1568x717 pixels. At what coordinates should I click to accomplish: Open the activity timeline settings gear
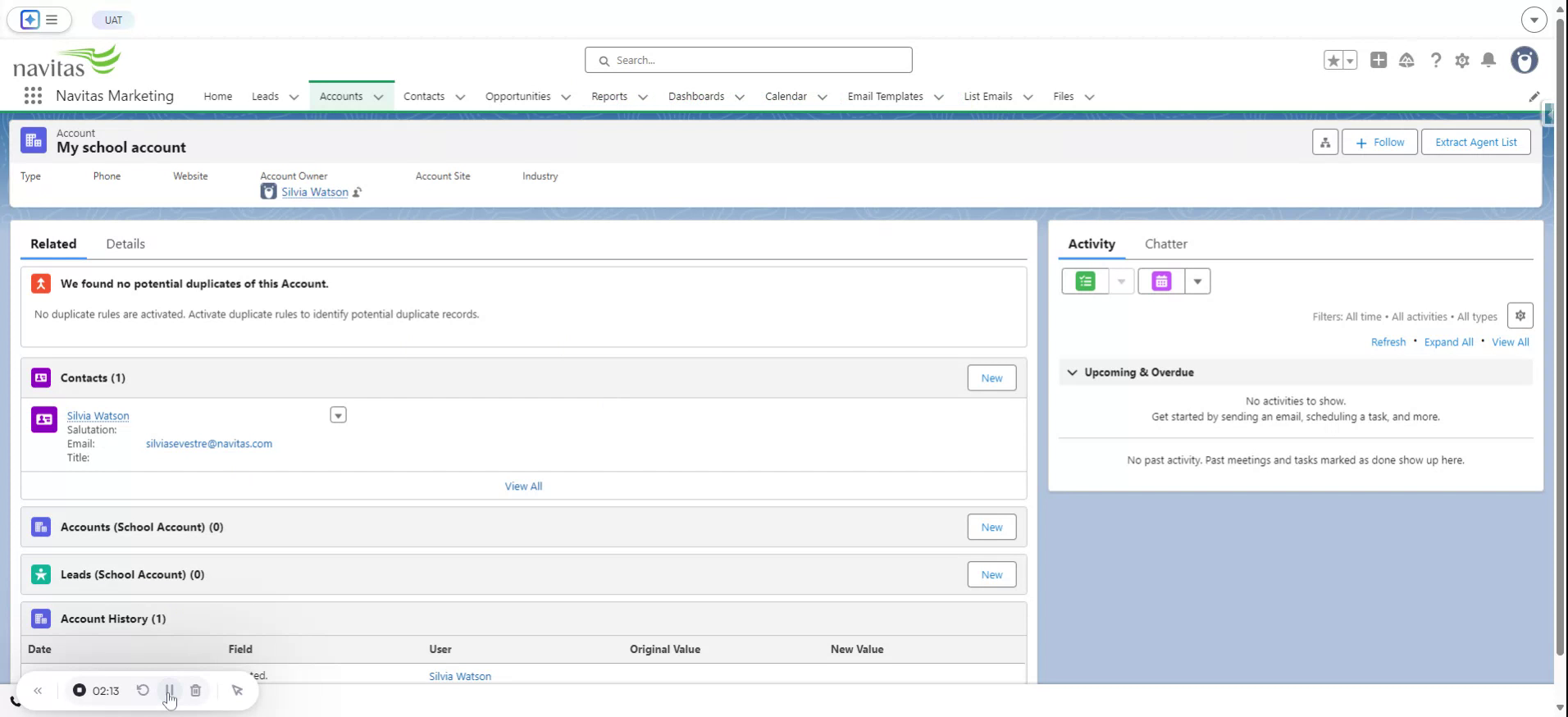1520,316
